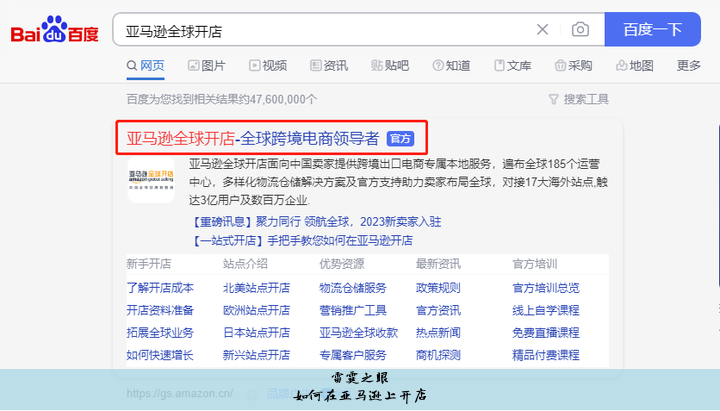
Task: Open the 贴吧 tab
Action: (x=389, y=66)
